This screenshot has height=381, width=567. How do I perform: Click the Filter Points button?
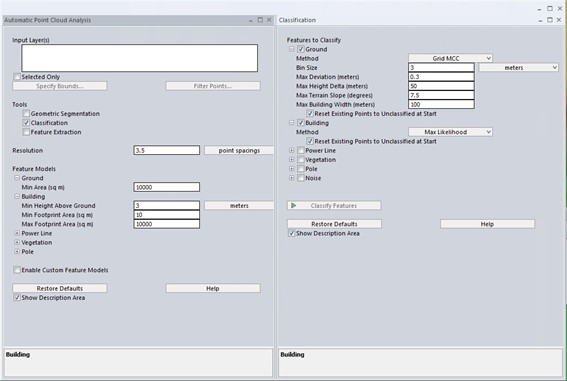pyautogui.click(x=213, y=86)
